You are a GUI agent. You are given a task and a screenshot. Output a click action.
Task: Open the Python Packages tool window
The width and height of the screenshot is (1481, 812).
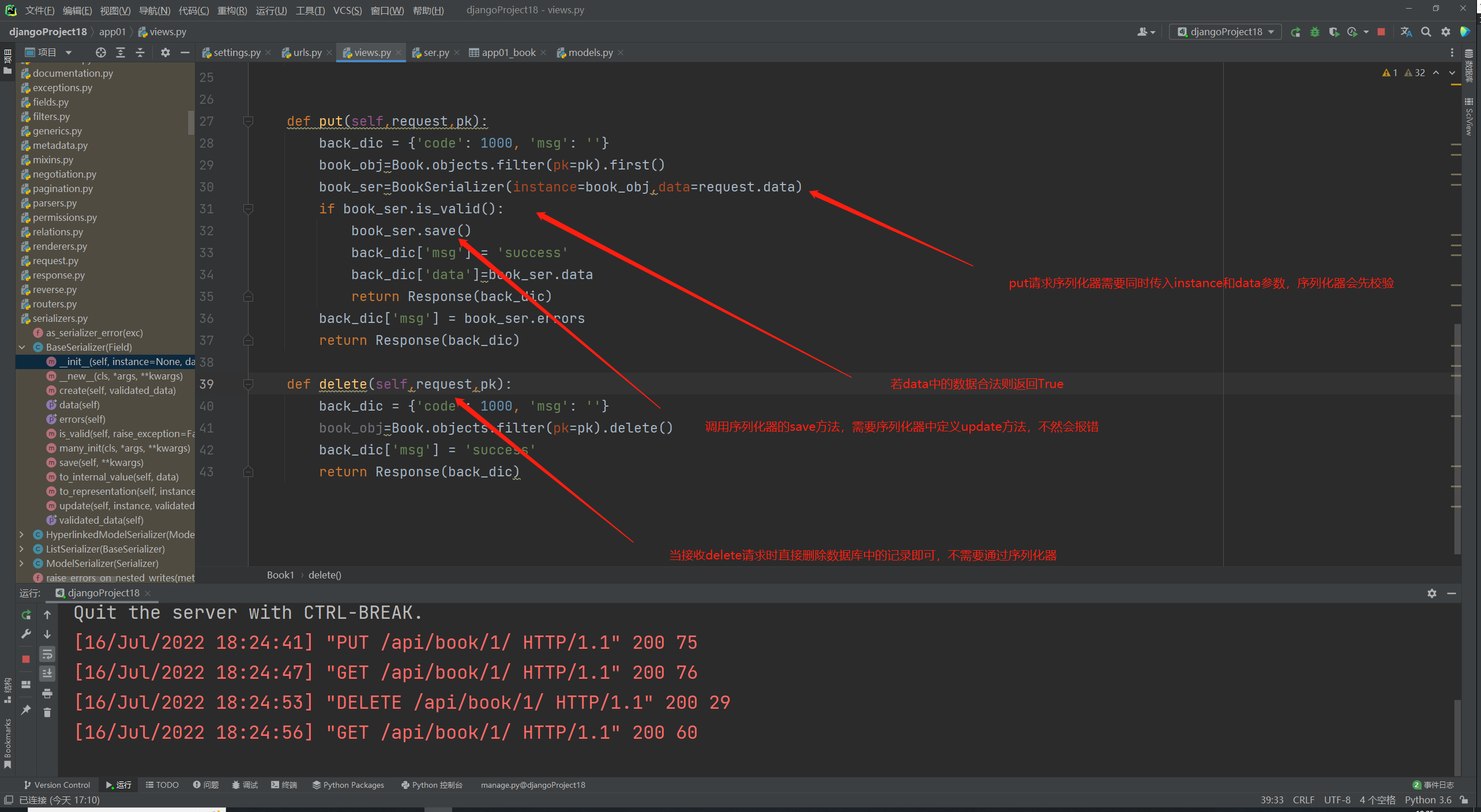(x=348, y=785)
